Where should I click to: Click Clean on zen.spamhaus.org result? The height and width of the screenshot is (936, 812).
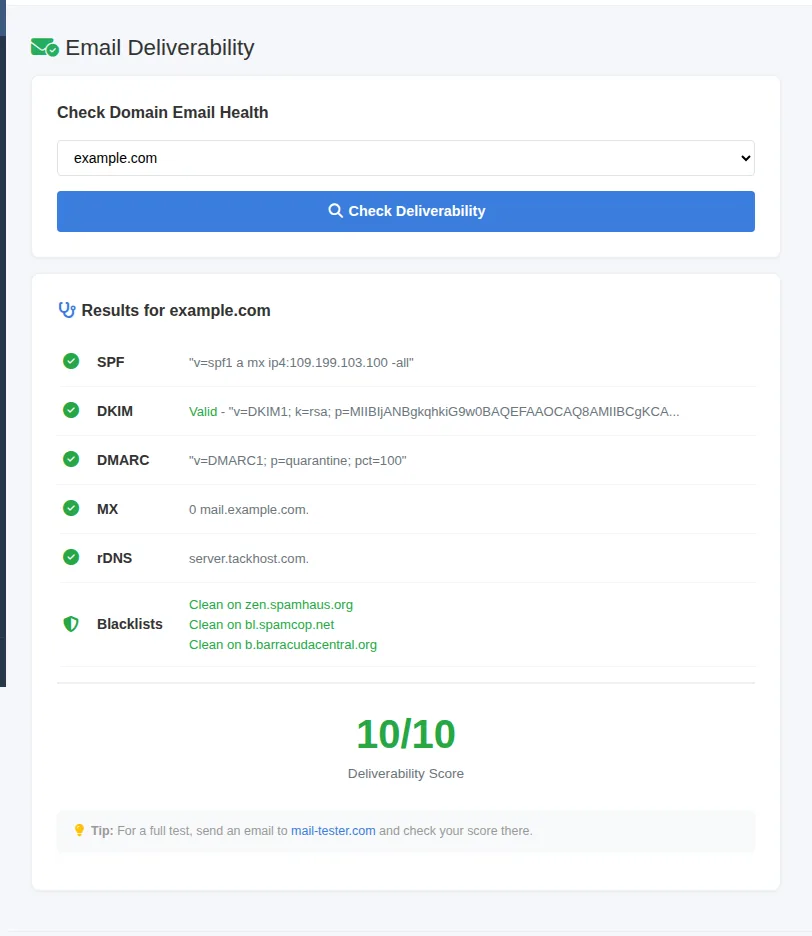click(x=271, y=605)
